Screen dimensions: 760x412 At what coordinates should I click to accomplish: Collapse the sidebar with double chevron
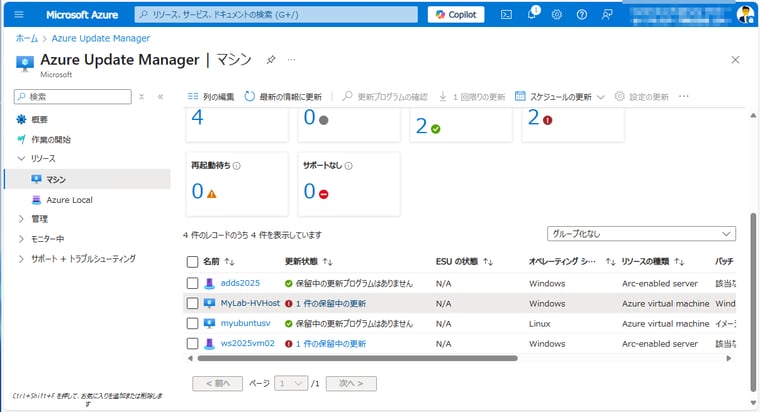160,97
